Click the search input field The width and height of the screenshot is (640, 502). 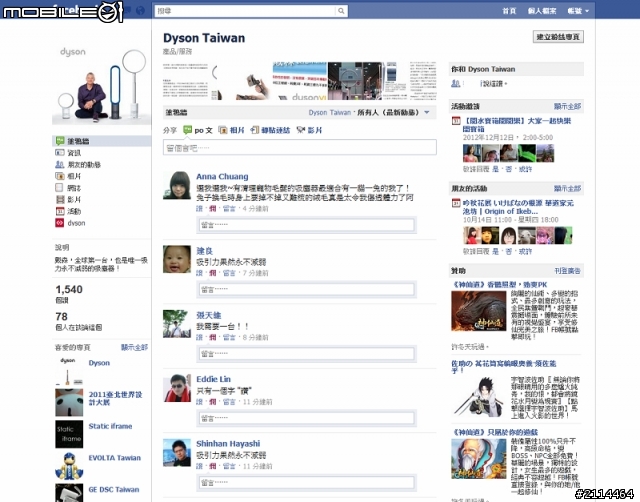point(246,11)
